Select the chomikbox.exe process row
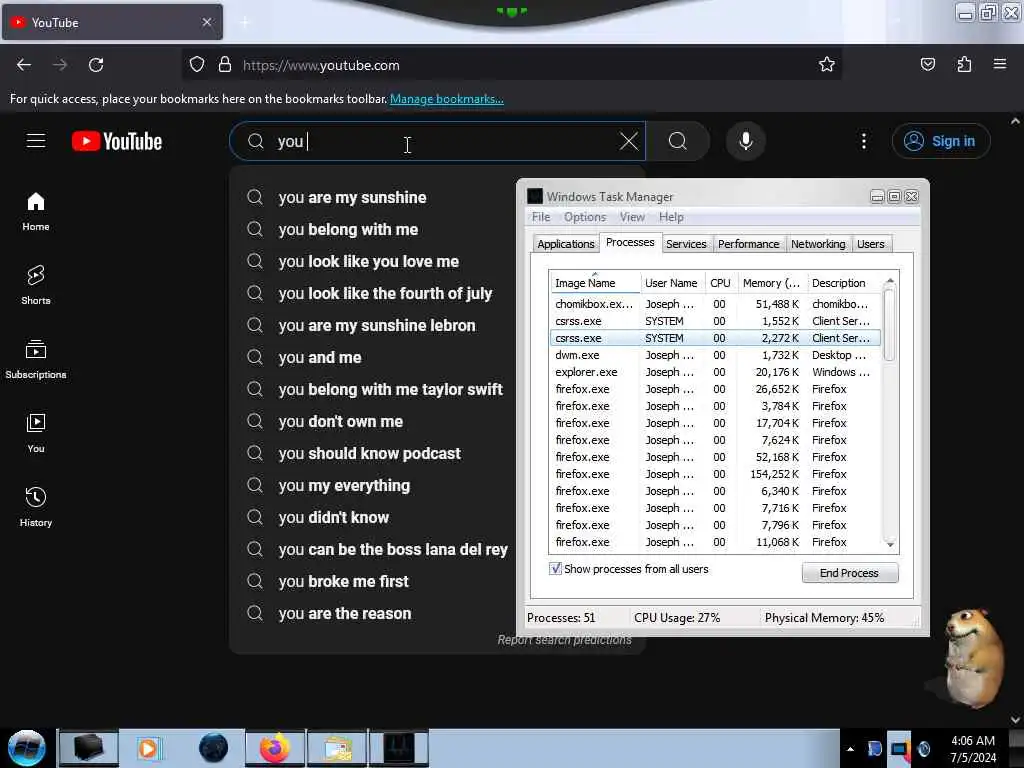 714,304
